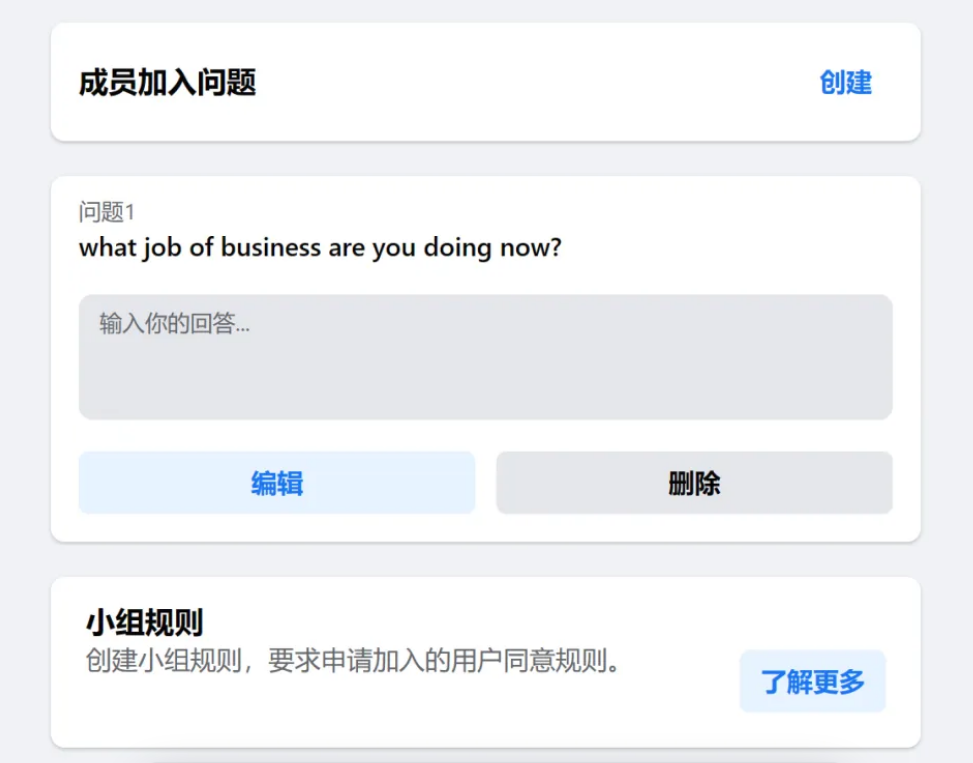Click the 问题1 label
The width and height of the screenshot is (973, 763).
[x=106, y=212]
